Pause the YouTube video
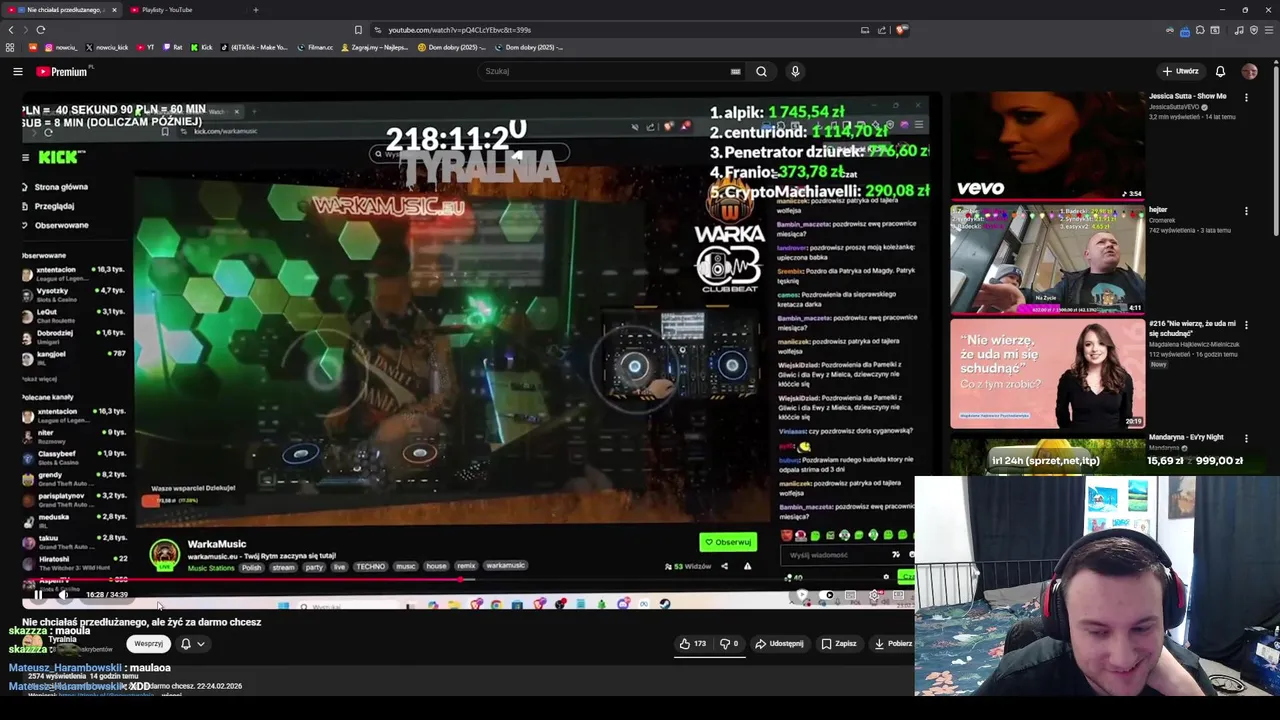Screen dimensions: 1280x720 click(x=38, y=595)
